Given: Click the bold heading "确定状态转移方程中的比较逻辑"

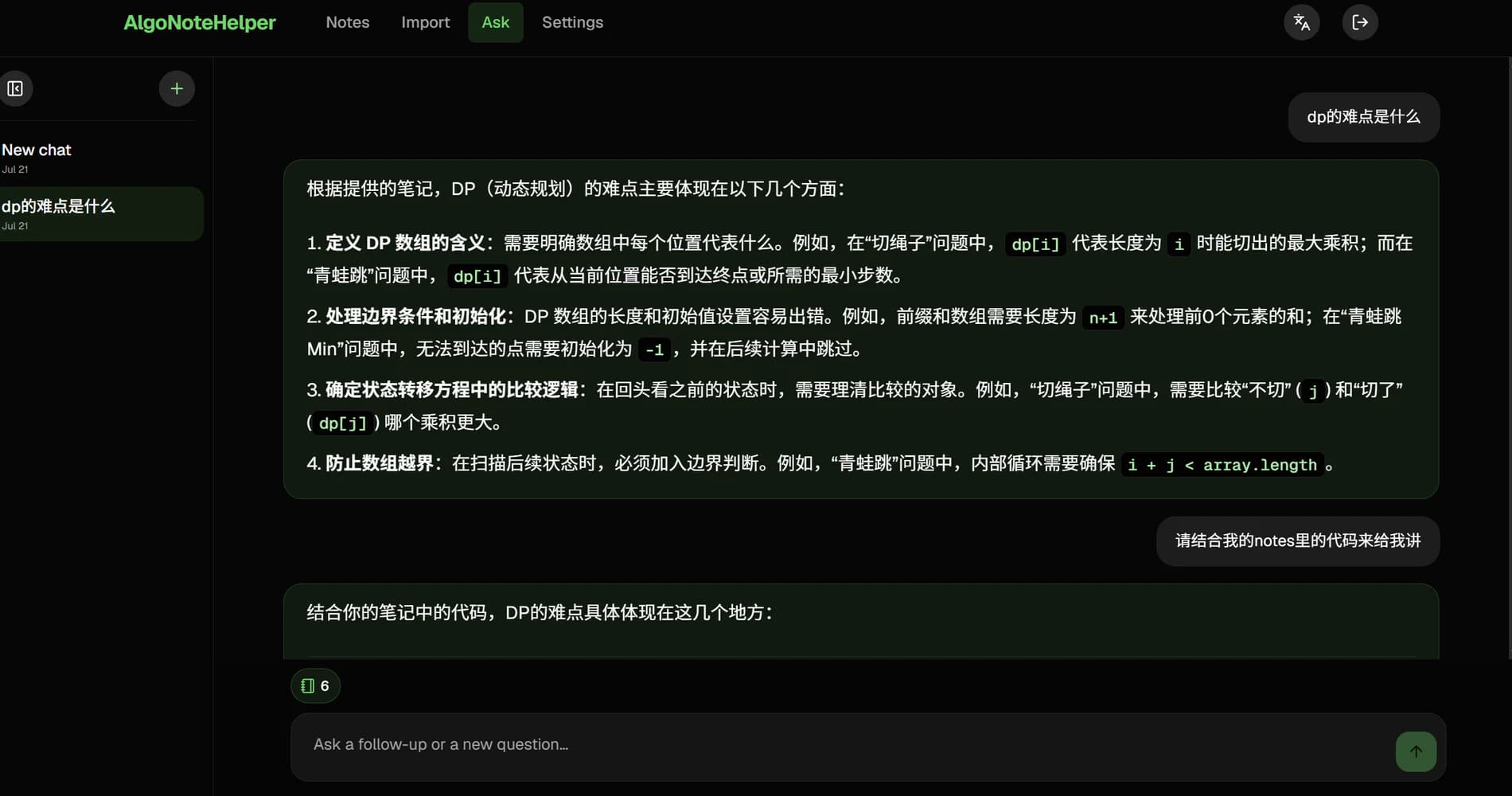Looking at the screenshot, I should (452, 389).
